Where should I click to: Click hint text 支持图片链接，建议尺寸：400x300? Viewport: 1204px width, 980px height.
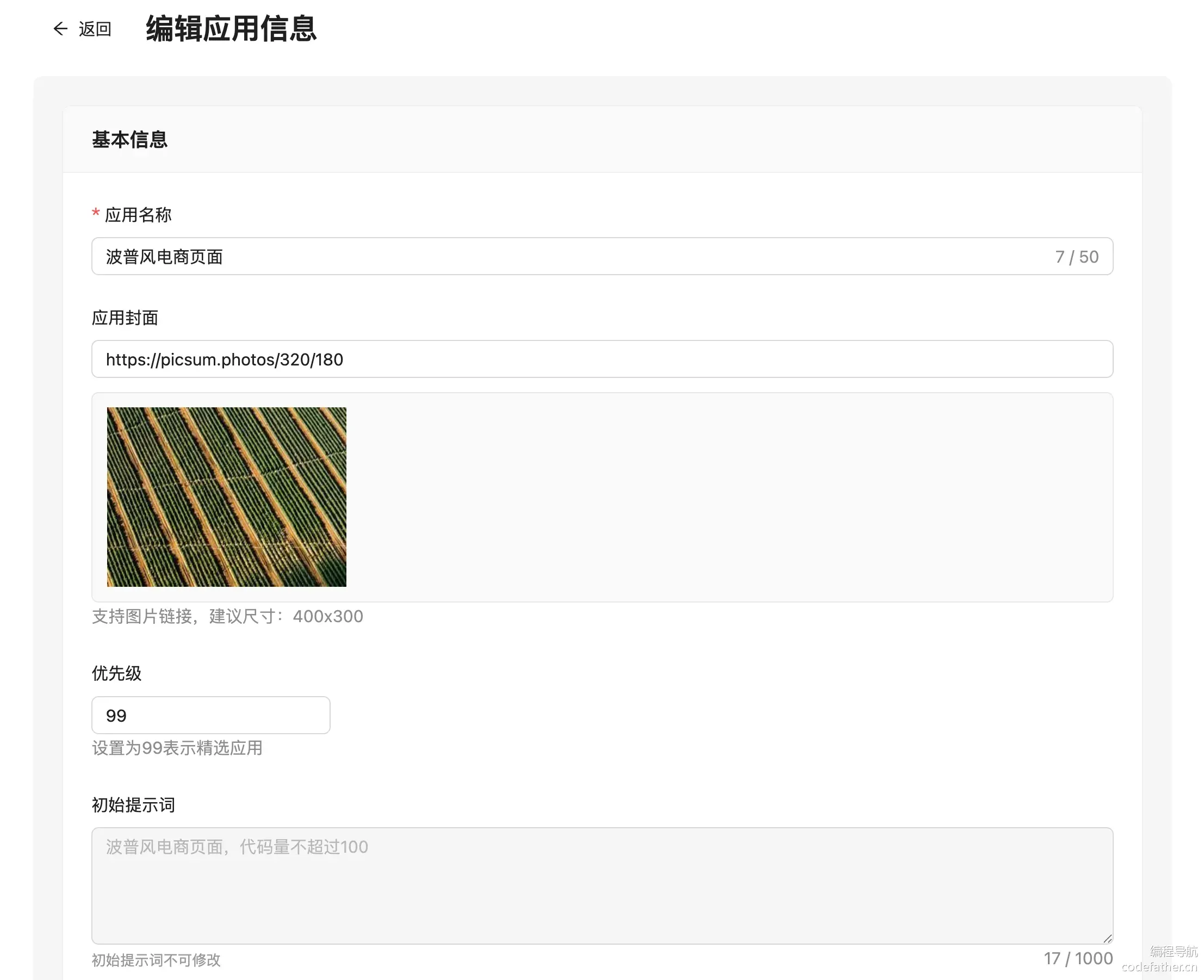pyautogui.click(x=227, y=616)
